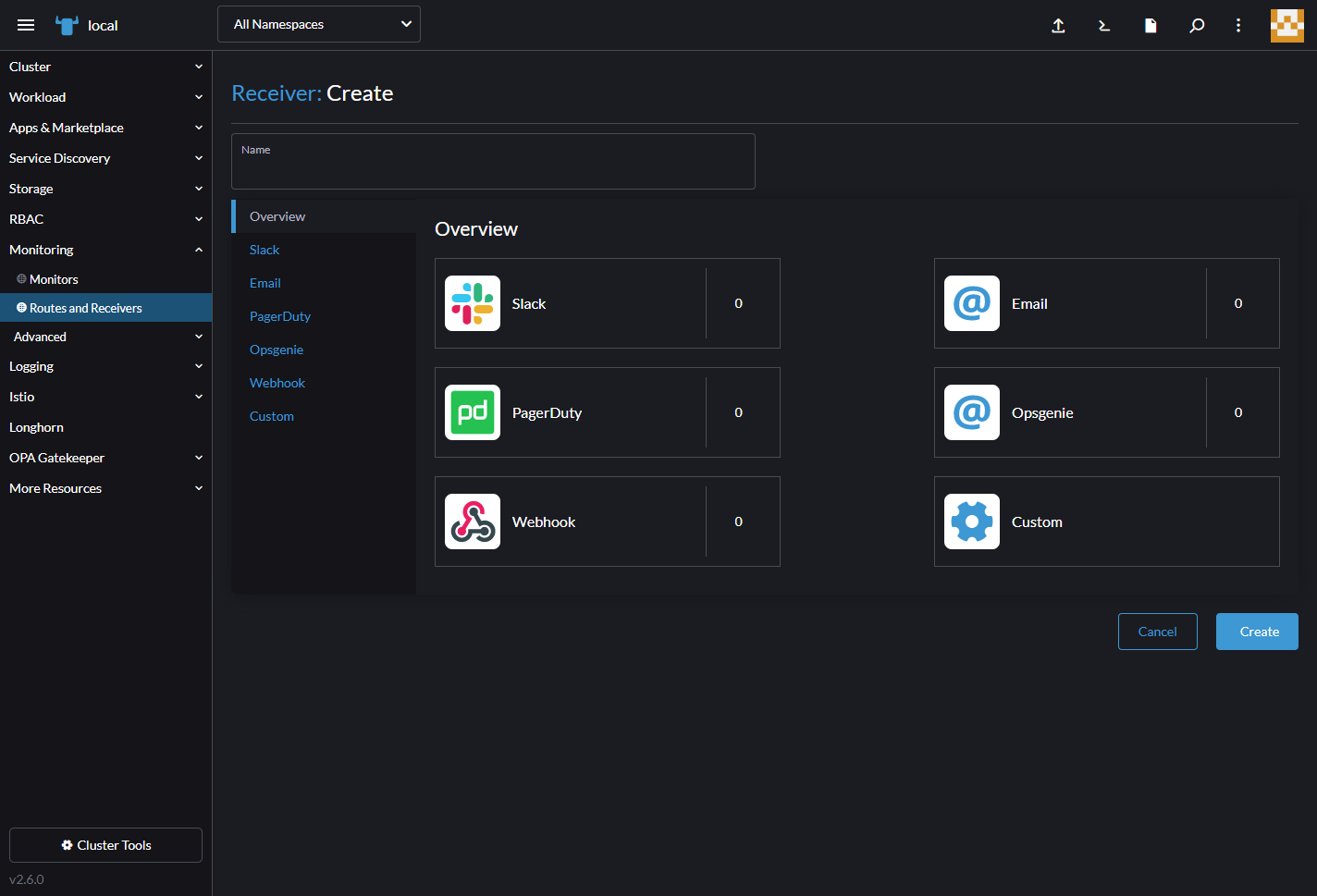Click the Slack receiver count 0

pos(738,303)
